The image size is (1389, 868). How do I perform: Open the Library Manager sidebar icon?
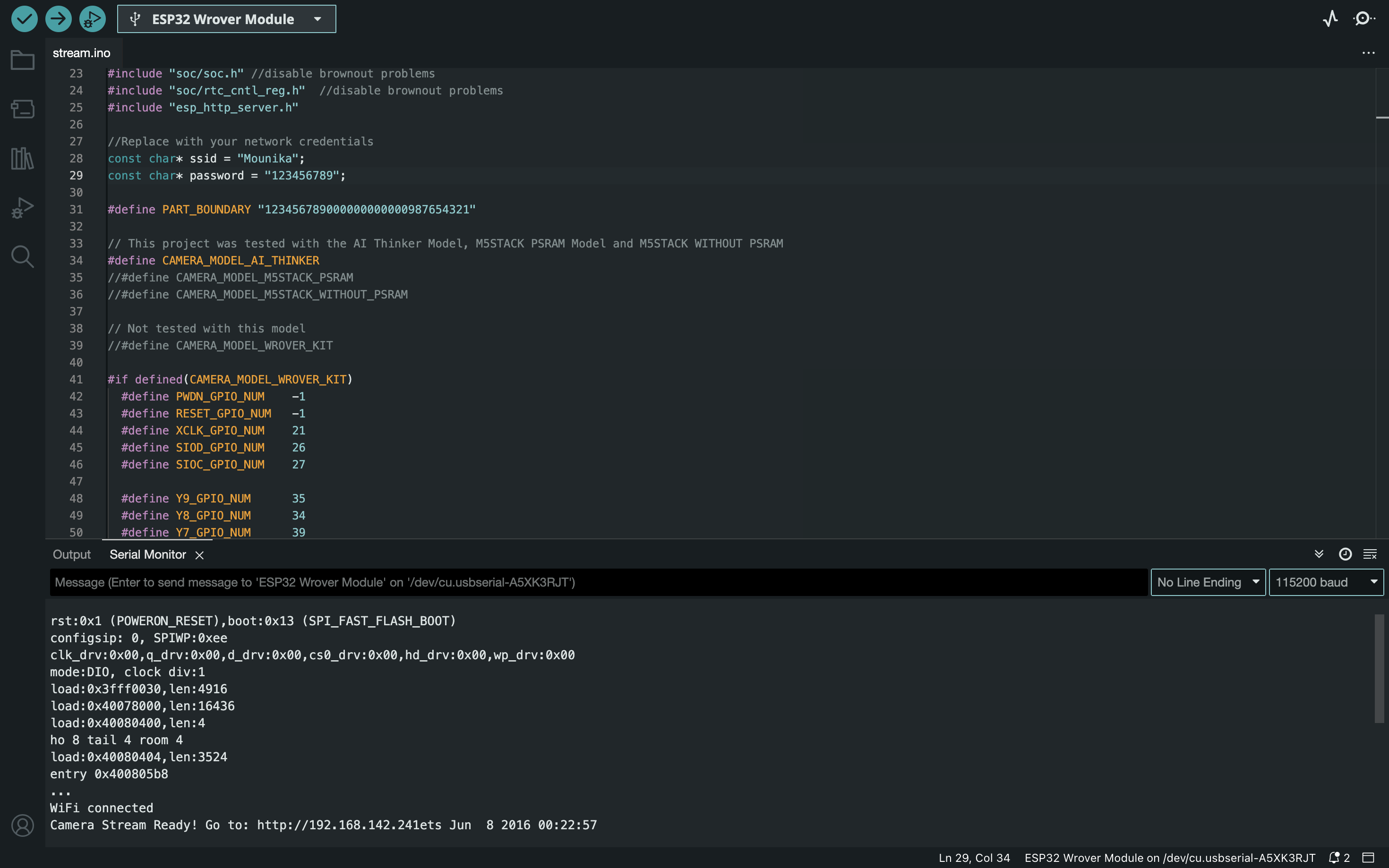(22, 159)
